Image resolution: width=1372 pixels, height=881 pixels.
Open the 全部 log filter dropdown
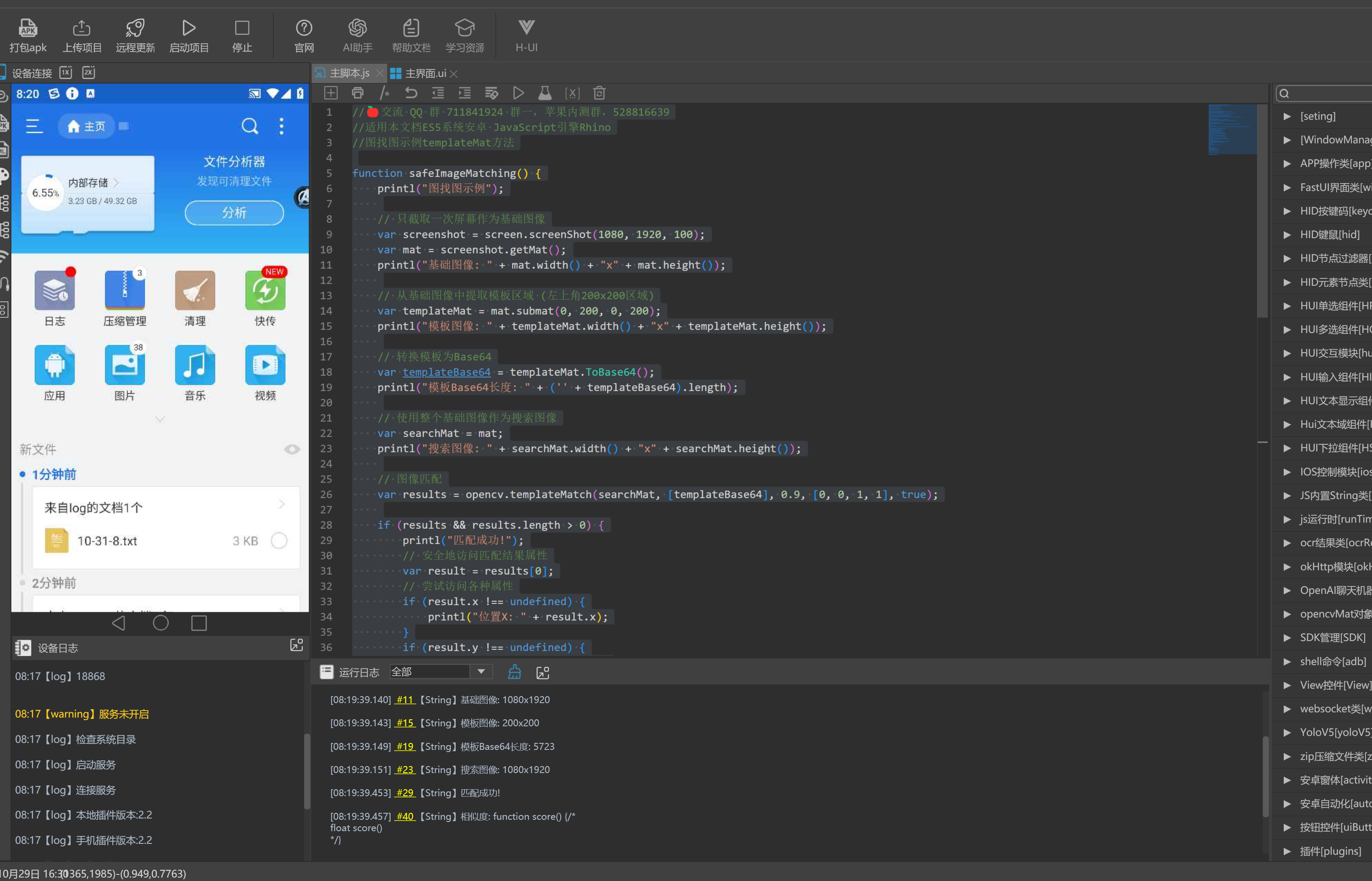tap(481, 672)
